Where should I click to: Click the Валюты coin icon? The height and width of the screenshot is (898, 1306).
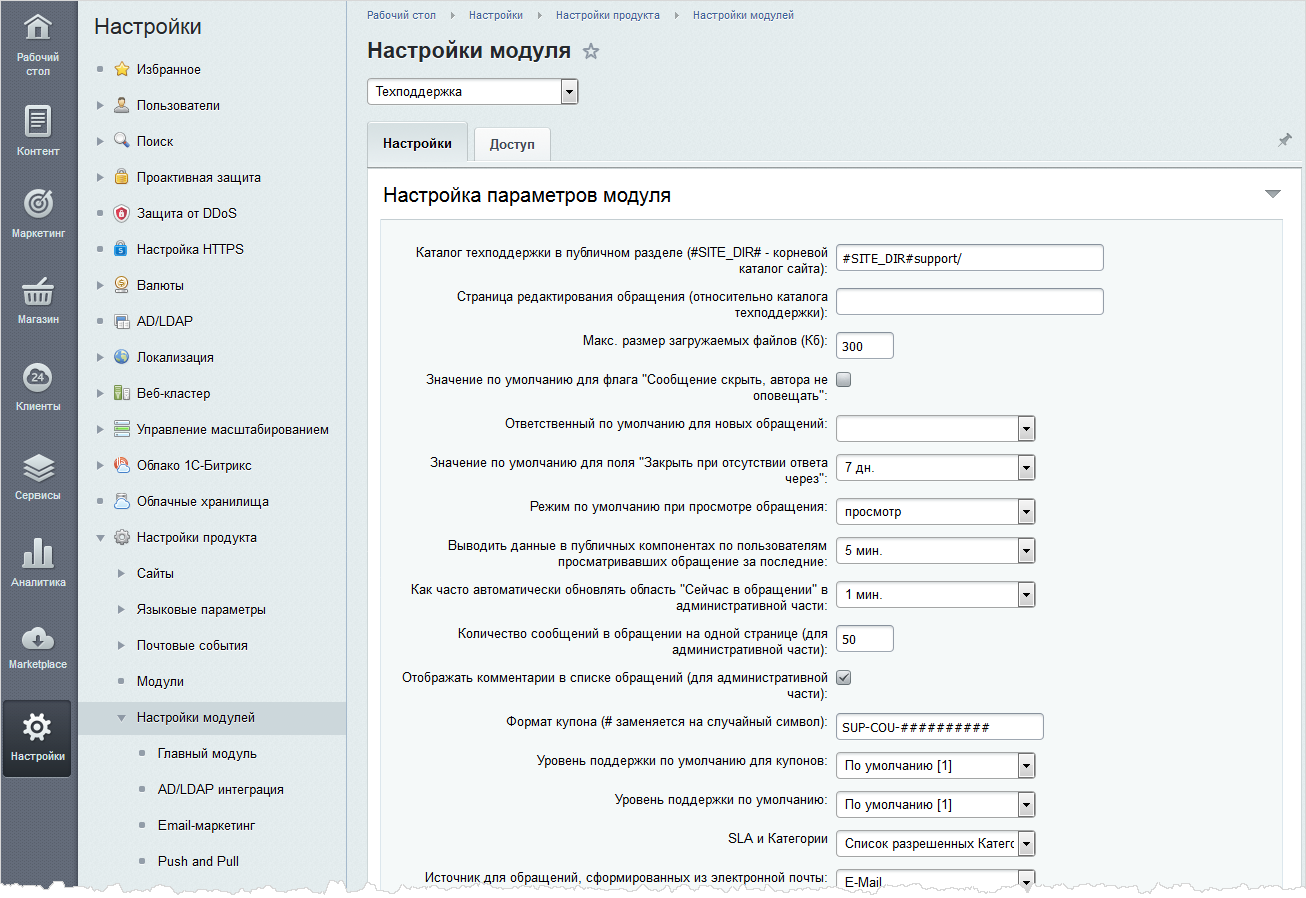click(122, 285)
